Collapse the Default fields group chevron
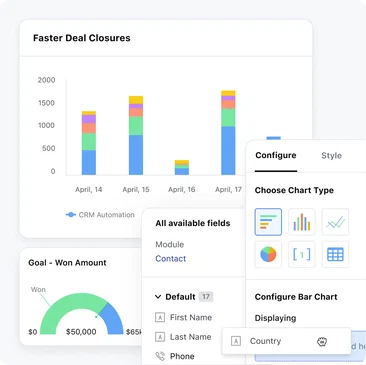366x365 pixels. coord(158,297)
